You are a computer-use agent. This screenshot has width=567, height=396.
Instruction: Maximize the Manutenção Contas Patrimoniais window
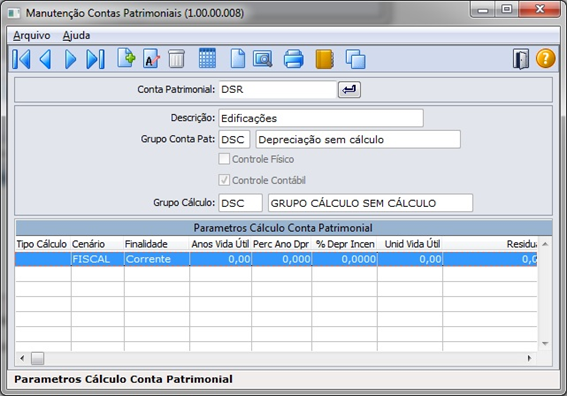(507, 9)
